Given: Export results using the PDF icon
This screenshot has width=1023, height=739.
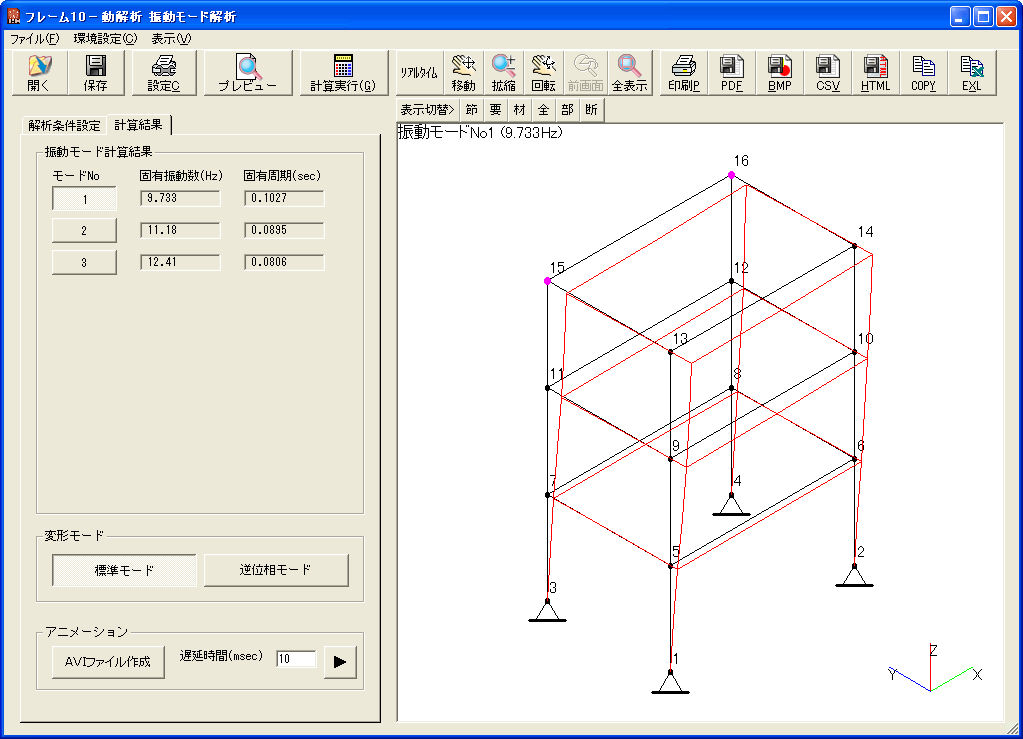Looking at the screenshot, I should (732, 73).
